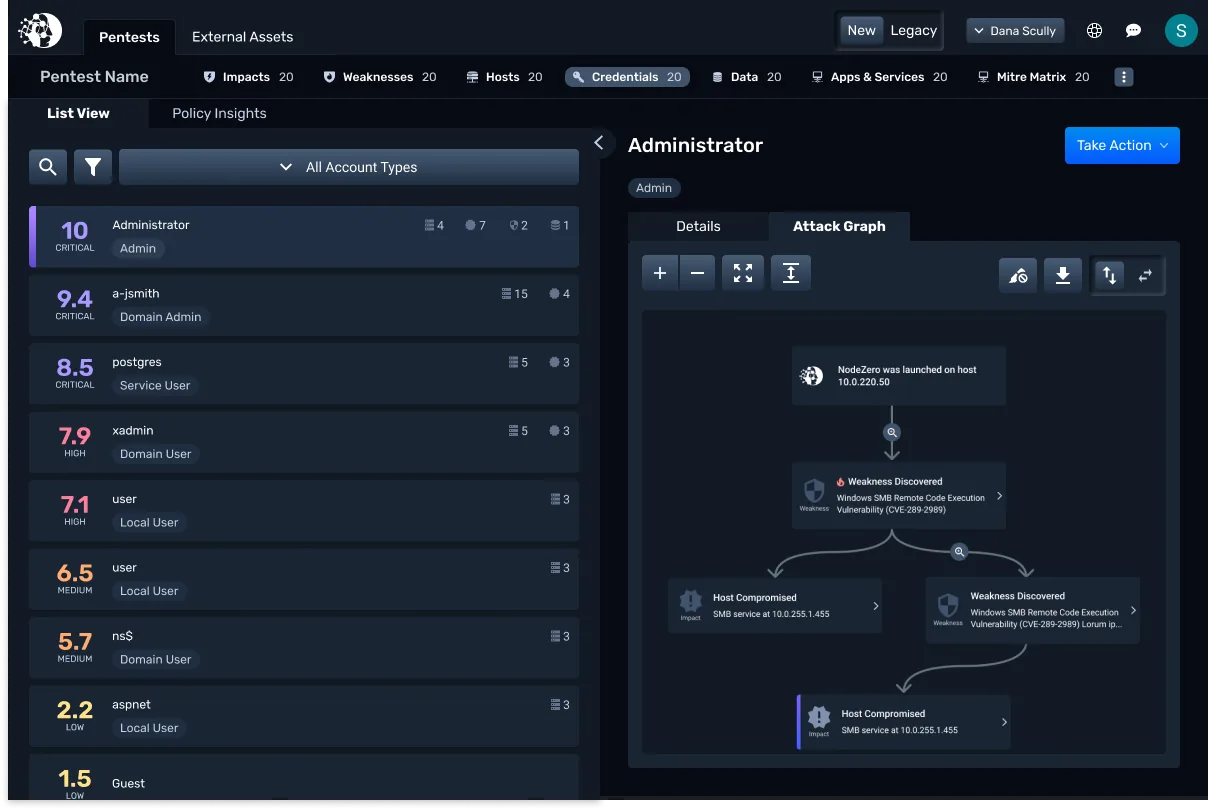Select the ns$ credential row
Image resolution: width=1208 pixels, height=810 pixels.
point(304,647)
